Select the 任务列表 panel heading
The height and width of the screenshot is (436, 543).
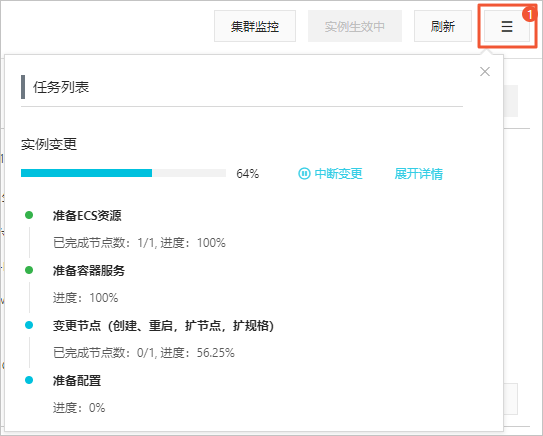pyautogui.click(x=61, y=87)
